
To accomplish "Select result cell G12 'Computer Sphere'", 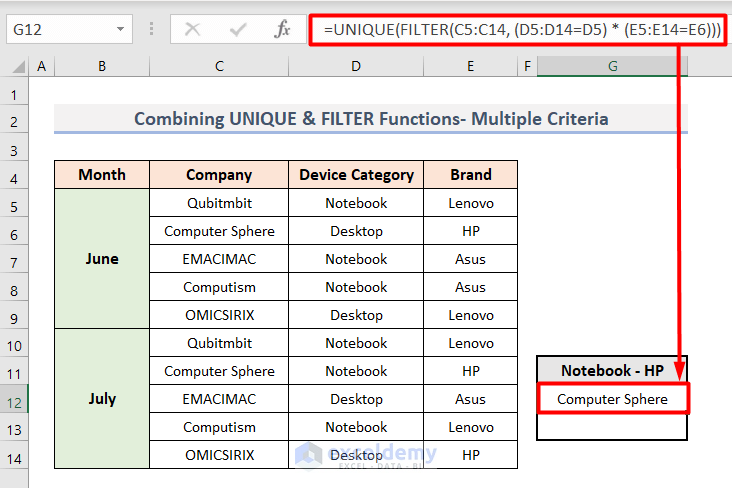I will pos(612,399).
